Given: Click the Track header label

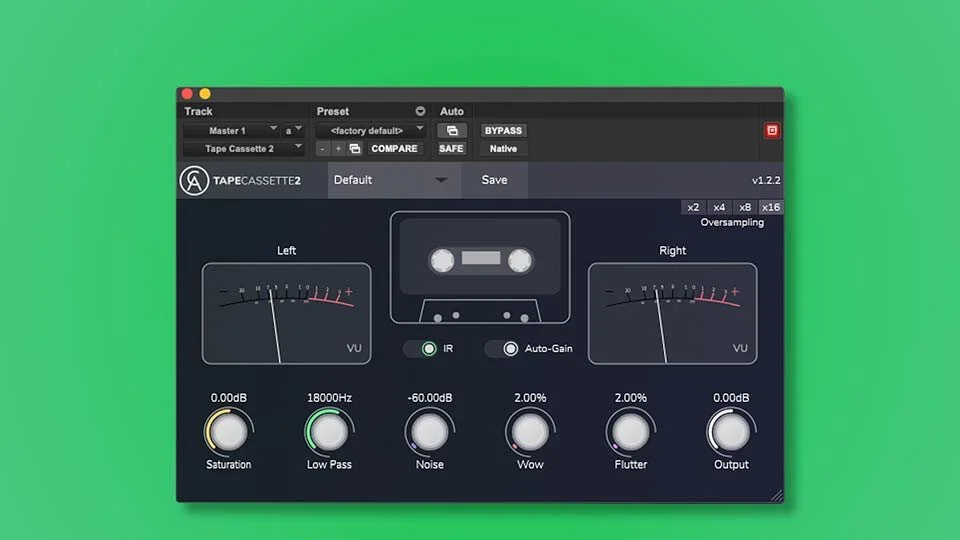Looking at the screenshot, I should [x=198, y=111].
